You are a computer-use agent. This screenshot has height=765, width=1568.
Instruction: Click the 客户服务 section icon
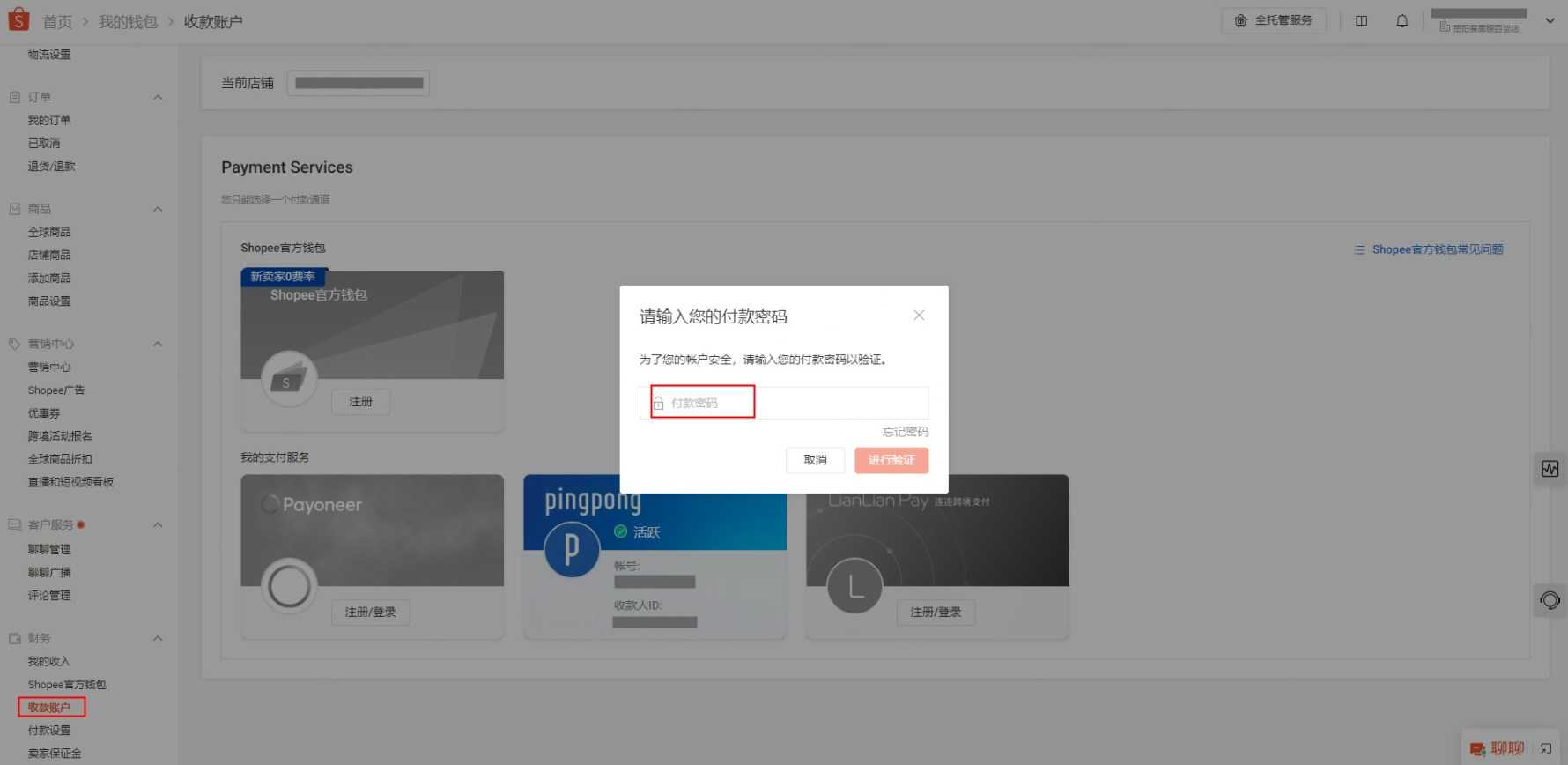coord(15,524)
